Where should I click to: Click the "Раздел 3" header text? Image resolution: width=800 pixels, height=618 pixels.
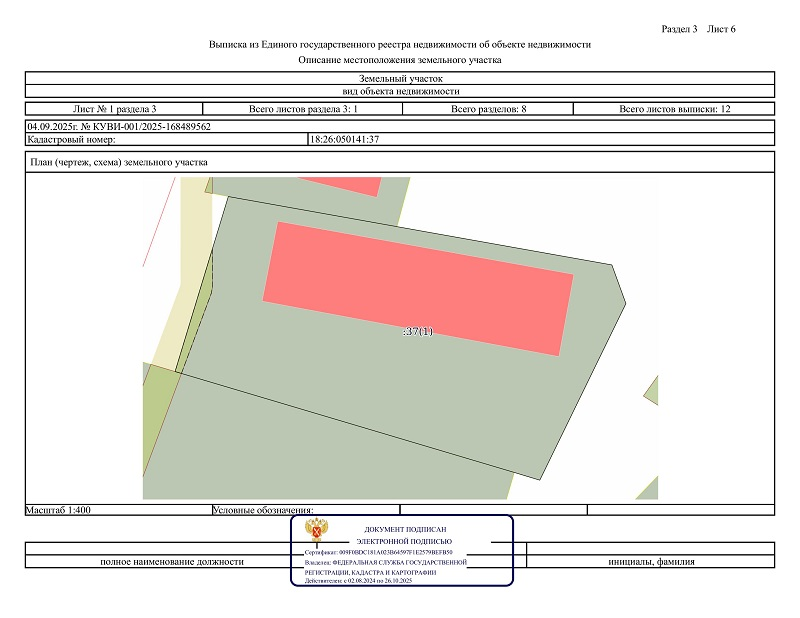tap(680, 28)
